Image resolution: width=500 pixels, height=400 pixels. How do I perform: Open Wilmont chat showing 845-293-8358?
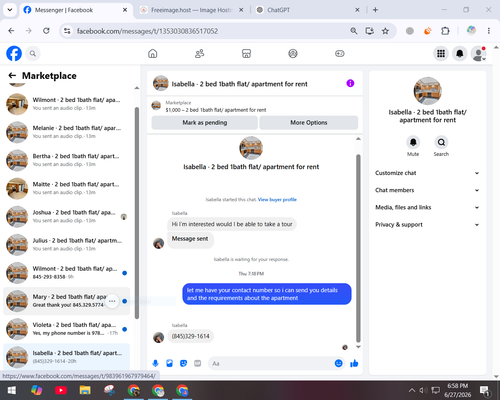click(x=67, y=273)
